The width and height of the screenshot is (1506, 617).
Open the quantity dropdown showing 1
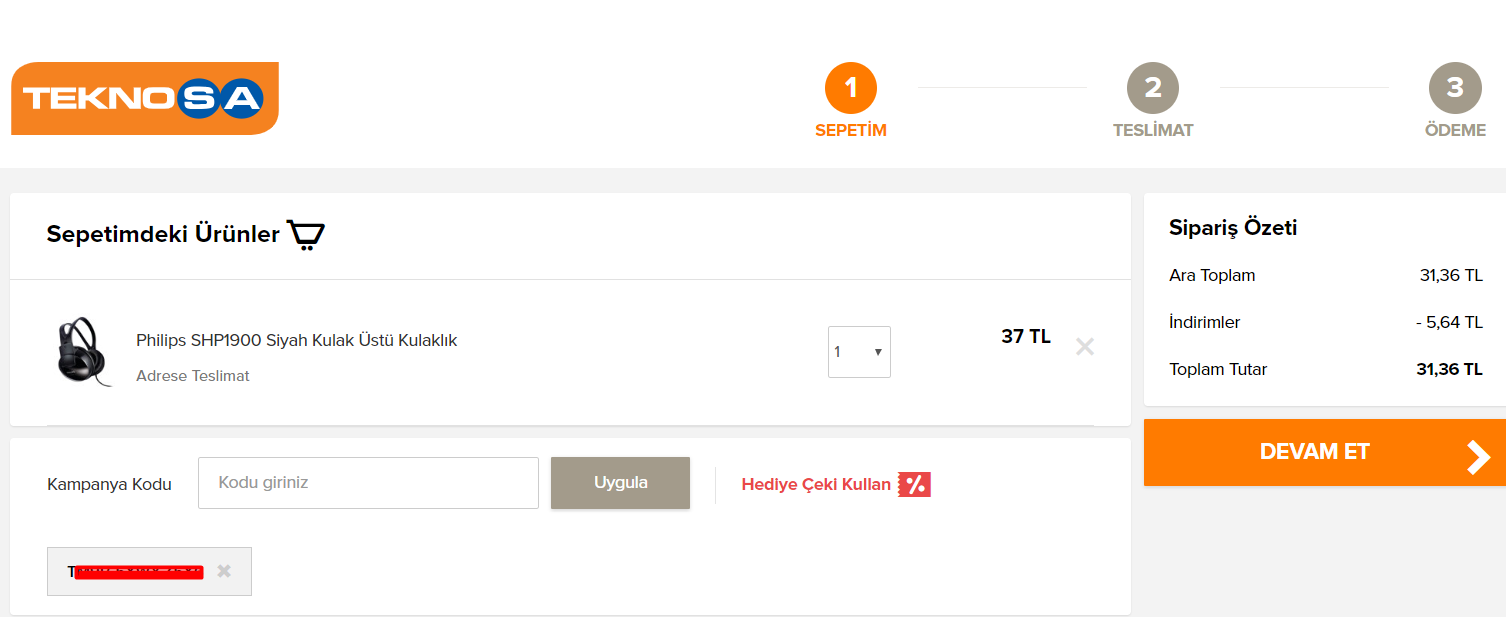click(859, 352)
